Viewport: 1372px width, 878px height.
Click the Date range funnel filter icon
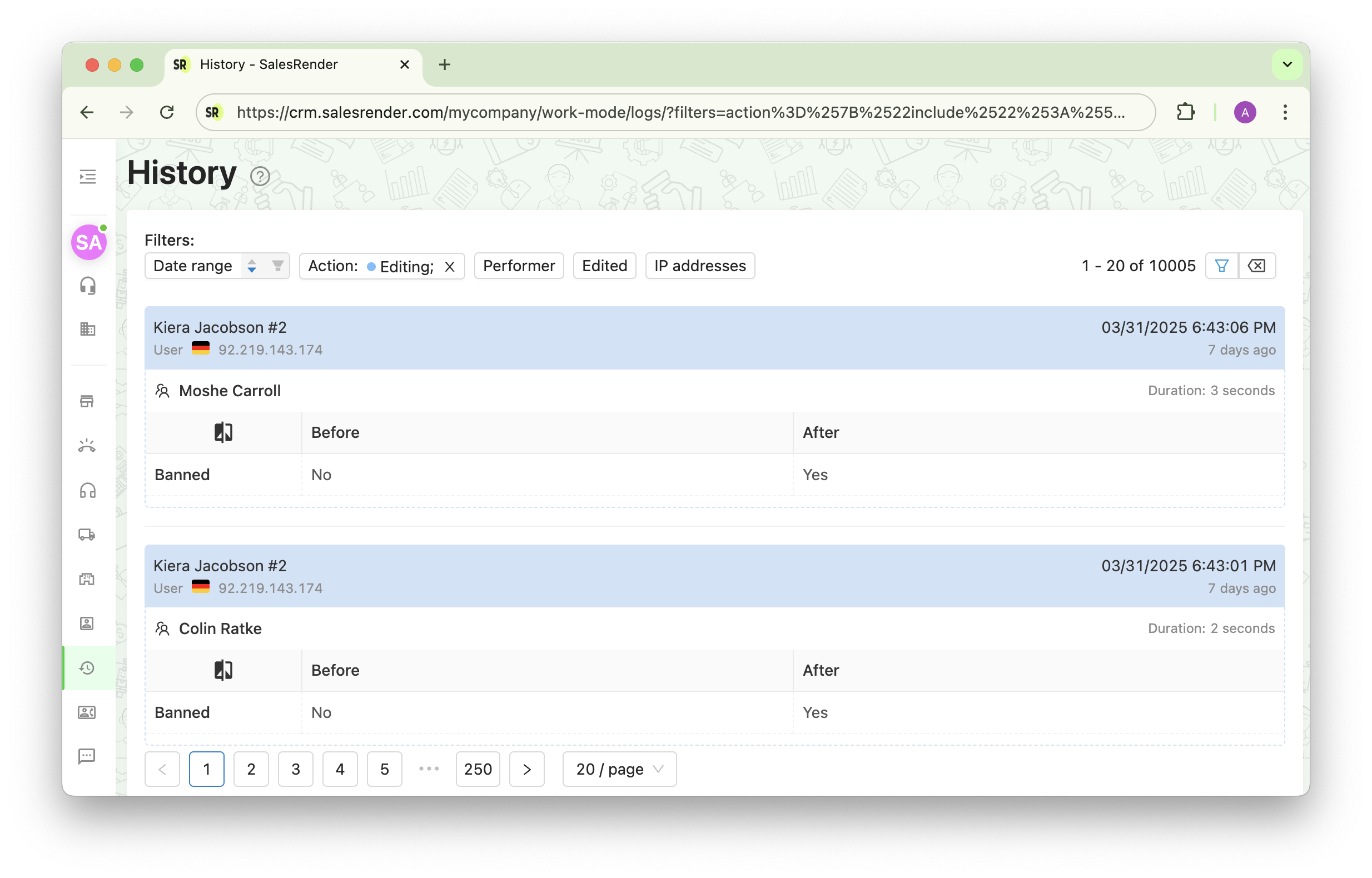coord(278,266)
